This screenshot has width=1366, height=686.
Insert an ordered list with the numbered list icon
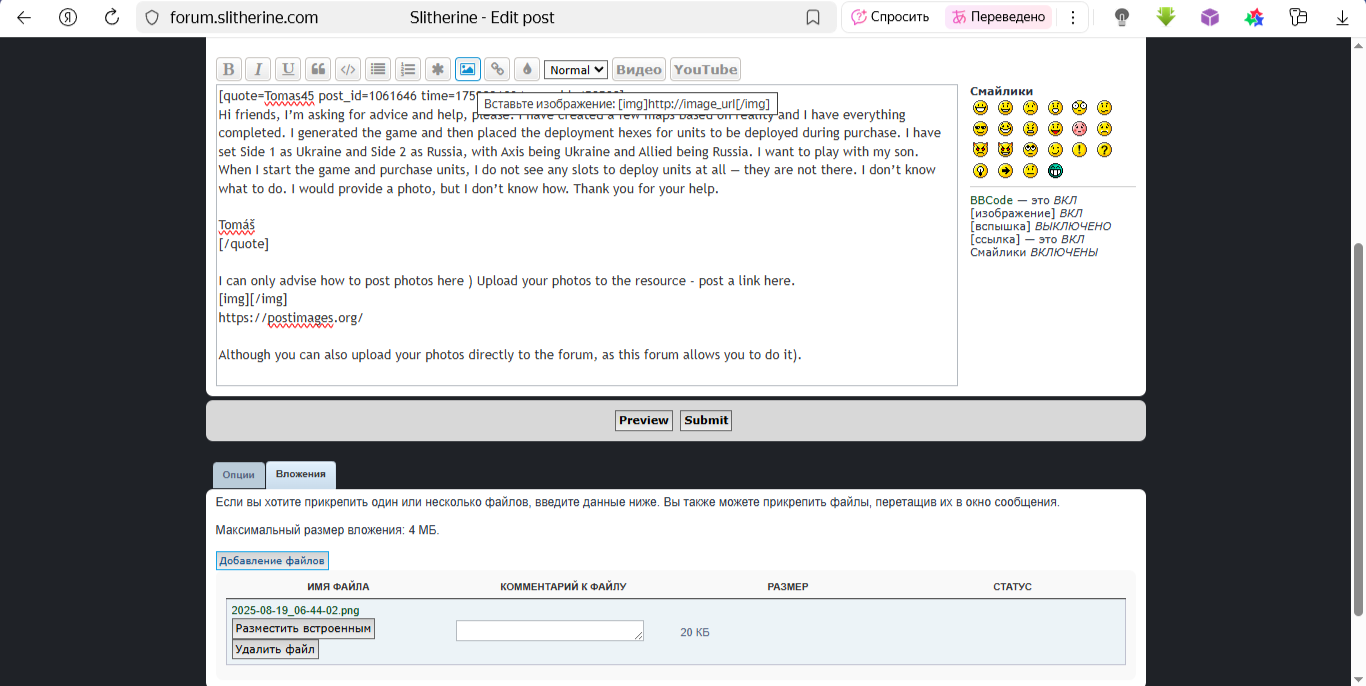pos(407,69)
